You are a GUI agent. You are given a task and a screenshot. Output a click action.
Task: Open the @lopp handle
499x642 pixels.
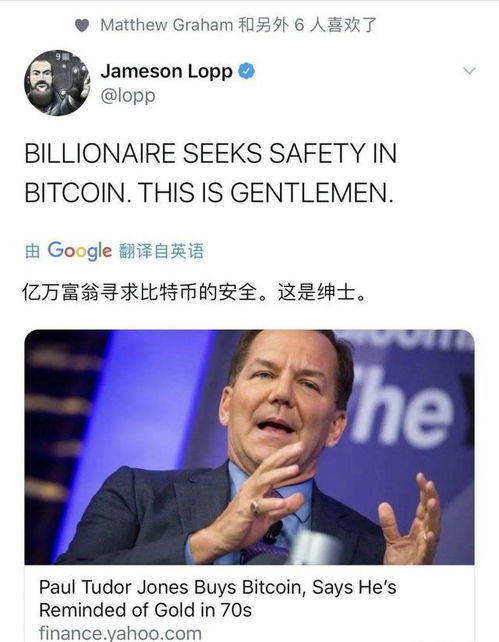tap(128, 96)
